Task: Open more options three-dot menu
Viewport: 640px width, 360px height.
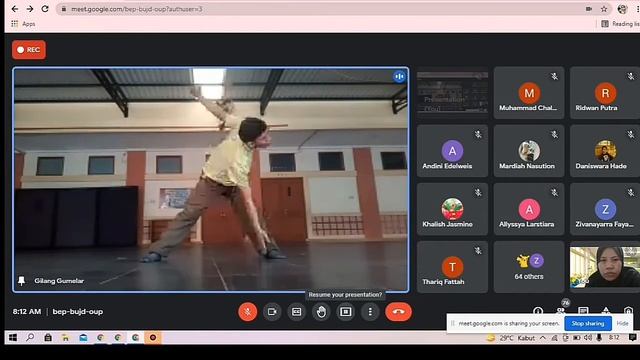Action: click(370, 312)
